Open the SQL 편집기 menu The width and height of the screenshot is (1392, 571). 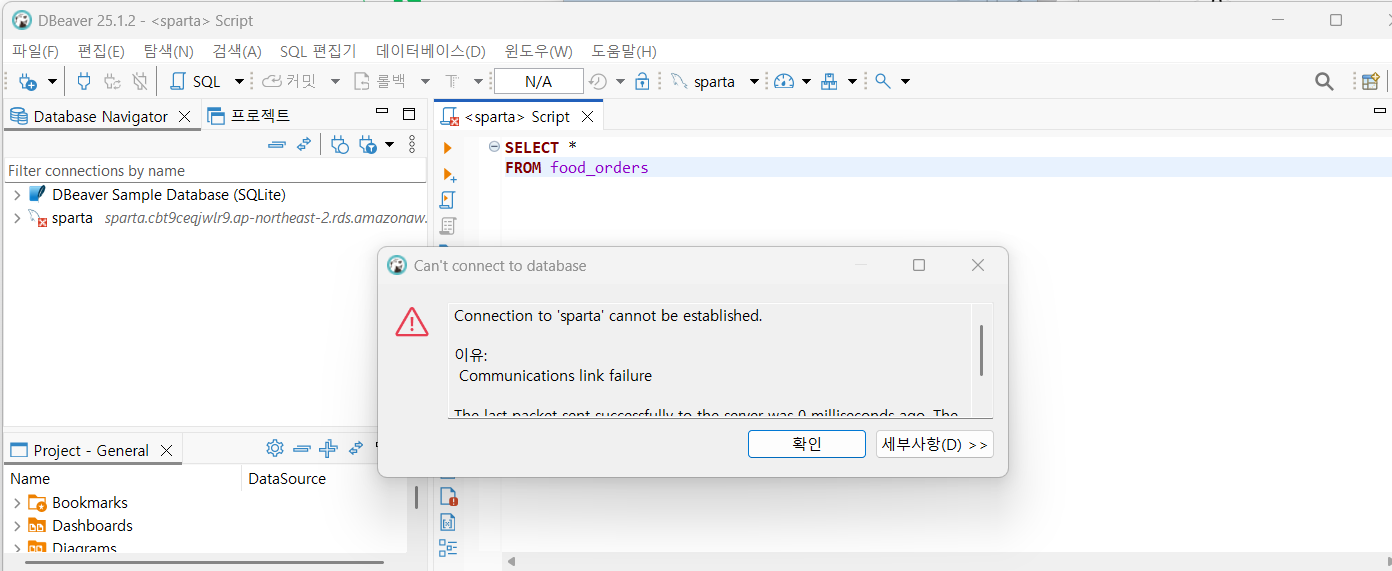click(x=318, y=51)
